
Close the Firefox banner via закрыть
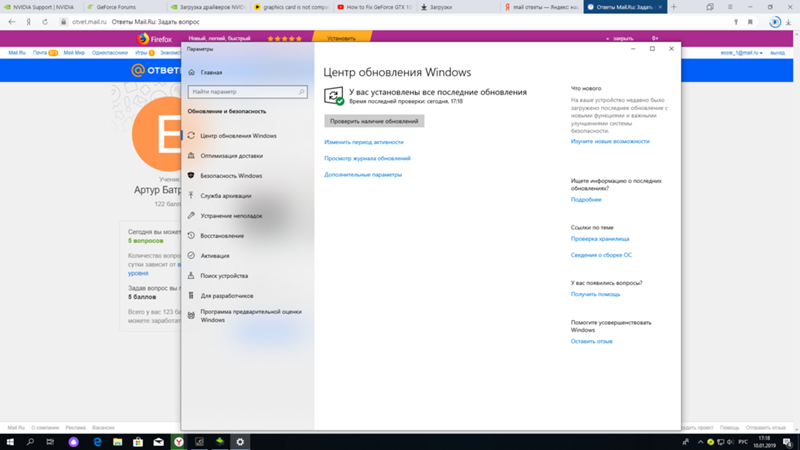[620, 38]
